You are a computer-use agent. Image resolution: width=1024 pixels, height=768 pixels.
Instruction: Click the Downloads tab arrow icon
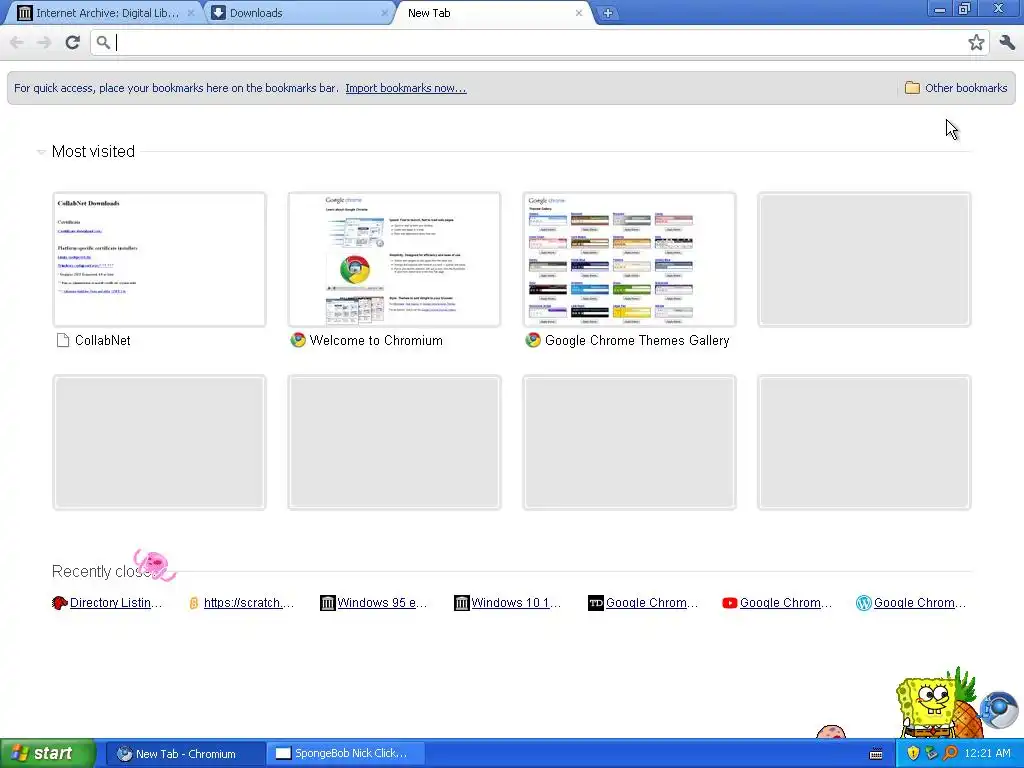[219, 13]
